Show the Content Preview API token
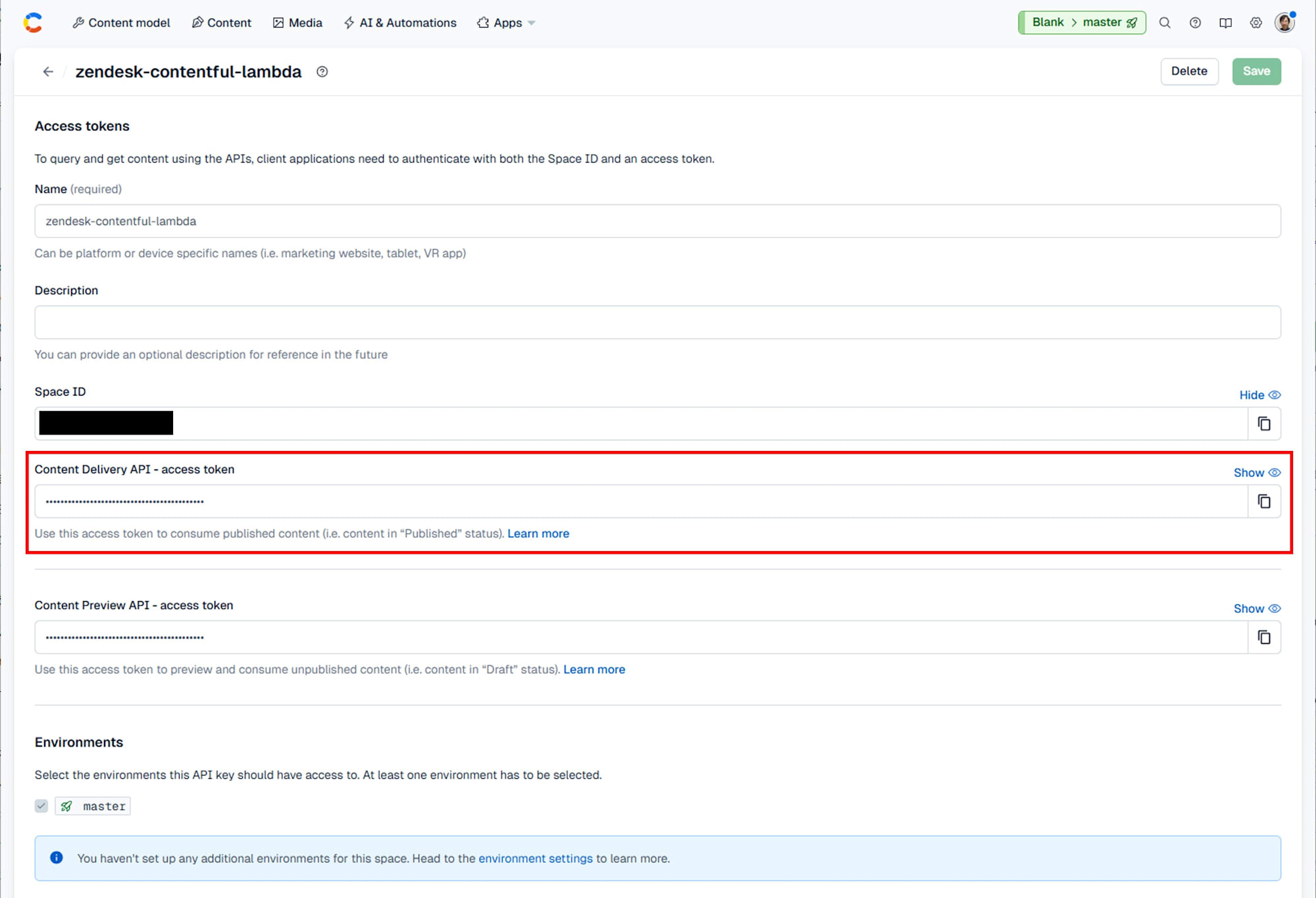 1257,608
